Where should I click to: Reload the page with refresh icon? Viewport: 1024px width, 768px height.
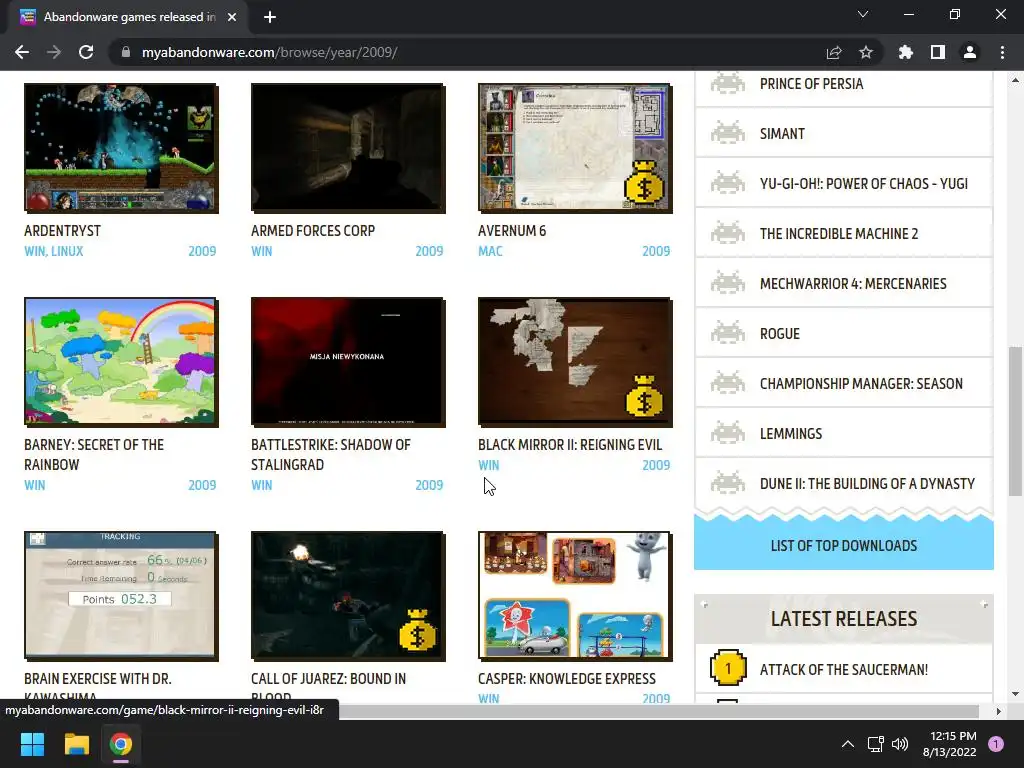click(86, 52)
